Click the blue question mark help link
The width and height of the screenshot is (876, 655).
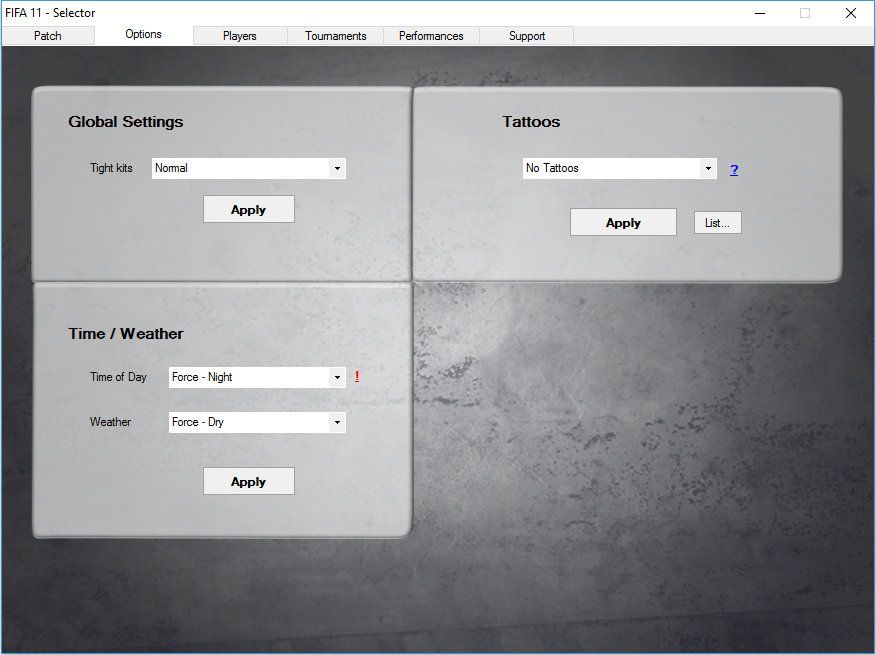[x=734, y=170]
